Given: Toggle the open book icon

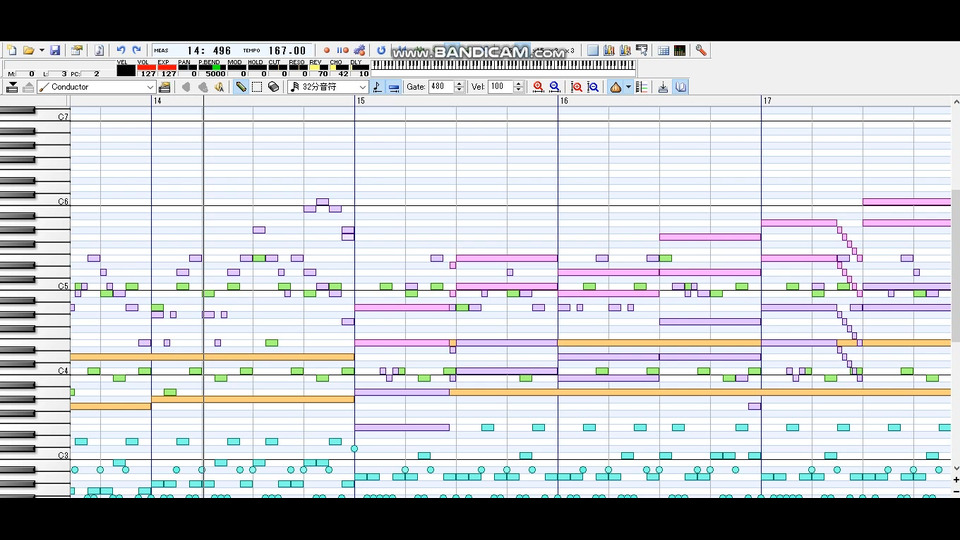Looking at the screenshot, I should point(680,87).
